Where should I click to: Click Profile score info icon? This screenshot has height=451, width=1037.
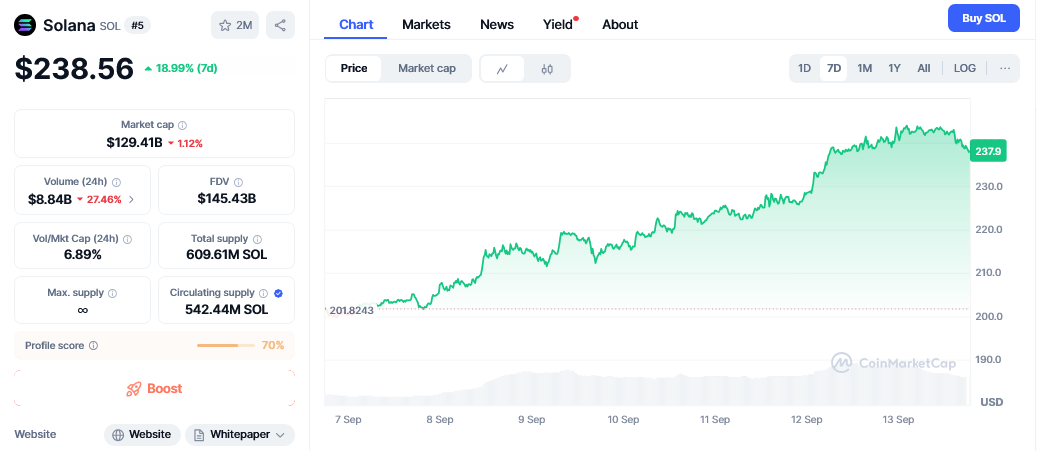[x=93, y=345]
